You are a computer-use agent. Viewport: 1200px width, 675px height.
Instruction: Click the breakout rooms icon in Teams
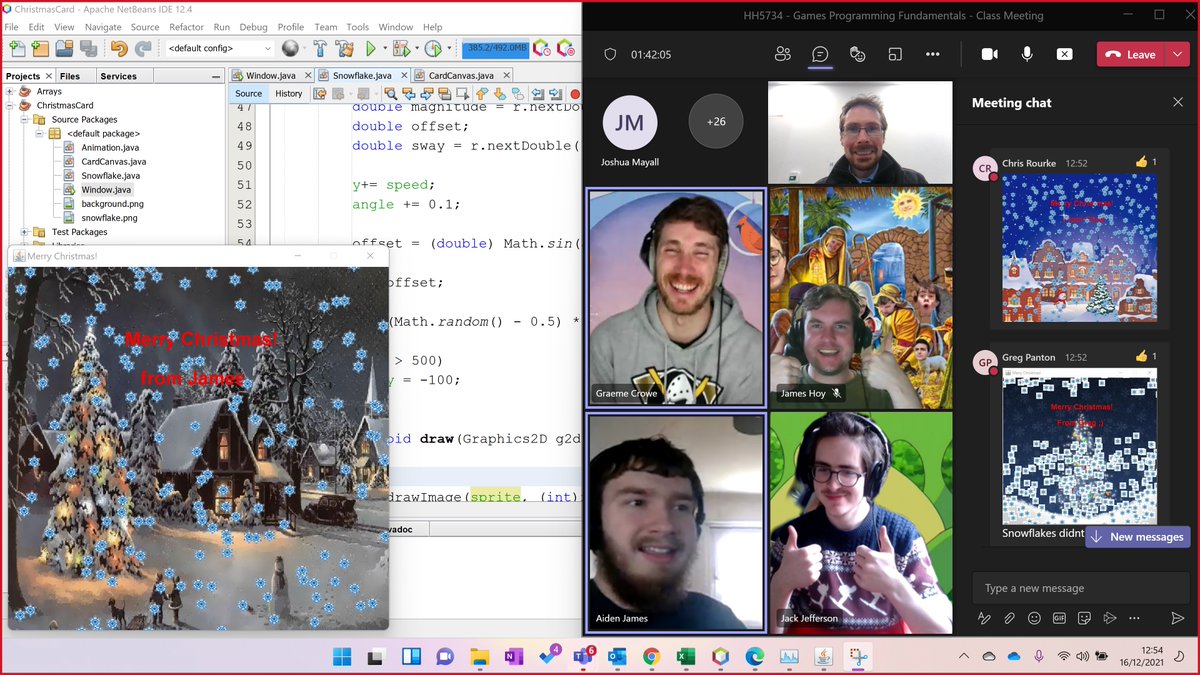coord(896,54)
